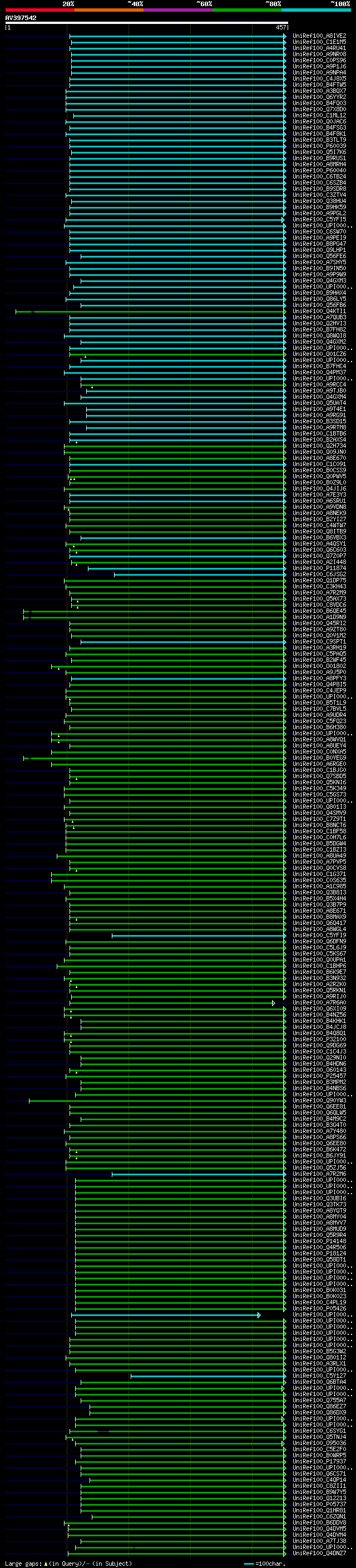Image resolution: width=356 pixels, height=1568 pixels.
Task: Click query end position 457
Action: tap(280, 27)
